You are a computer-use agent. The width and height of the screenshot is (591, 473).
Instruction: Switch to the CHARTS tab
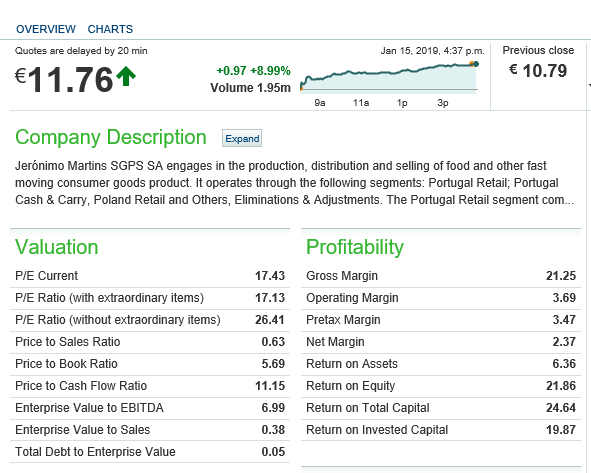click(110, 29)
